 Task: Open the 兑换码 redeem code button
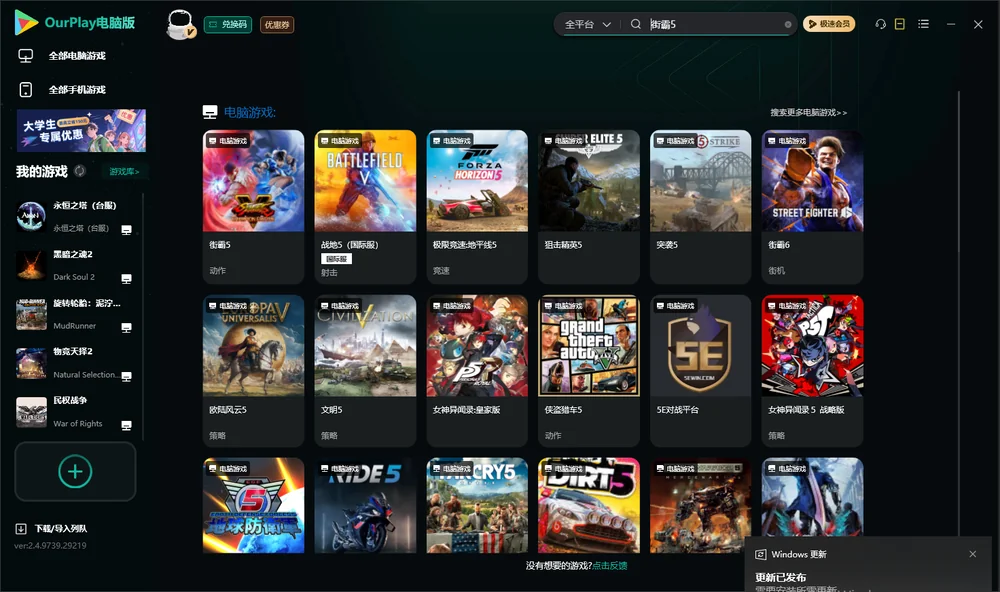pos(228,24)
